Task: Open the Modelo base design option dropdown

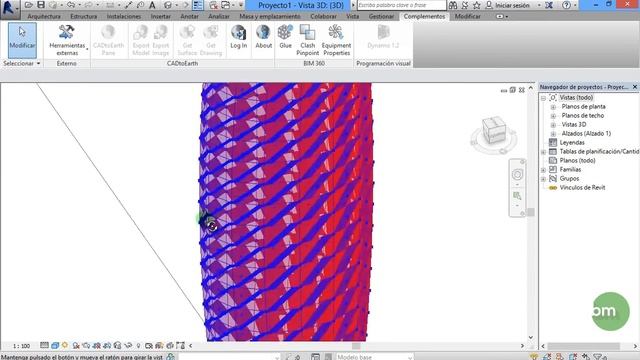Action: 374,357
